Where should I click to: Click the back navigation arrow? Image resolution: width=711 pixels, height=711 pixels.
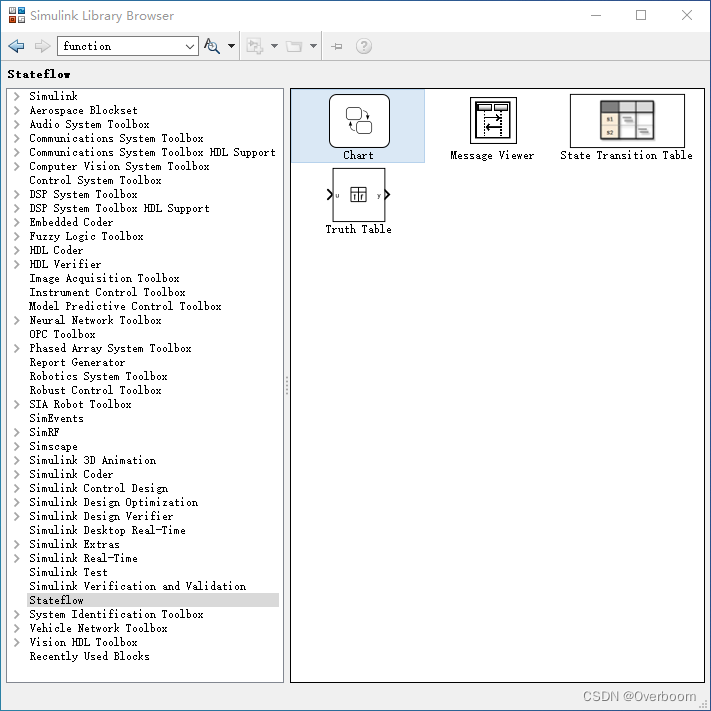coord(17,46)
